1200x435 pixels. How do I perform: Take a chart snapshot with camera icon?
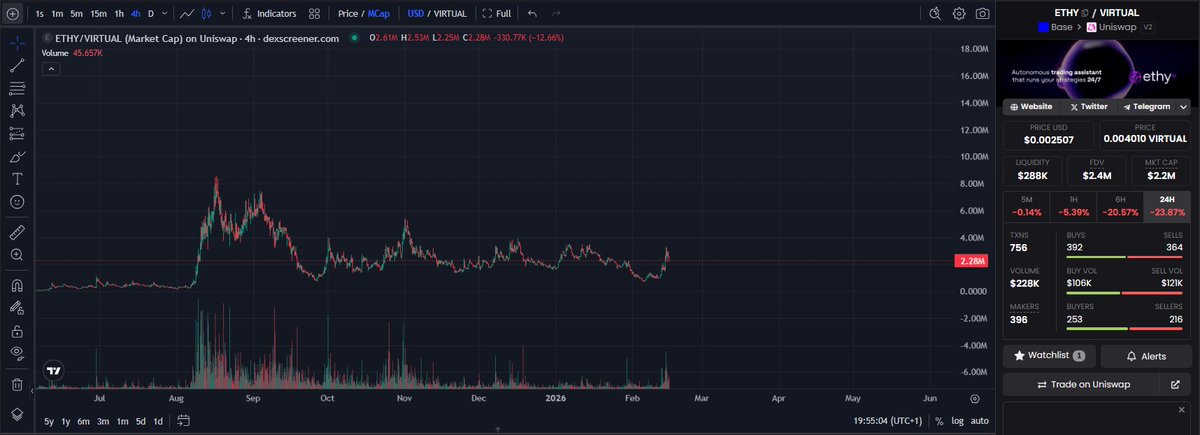(983, 14)
